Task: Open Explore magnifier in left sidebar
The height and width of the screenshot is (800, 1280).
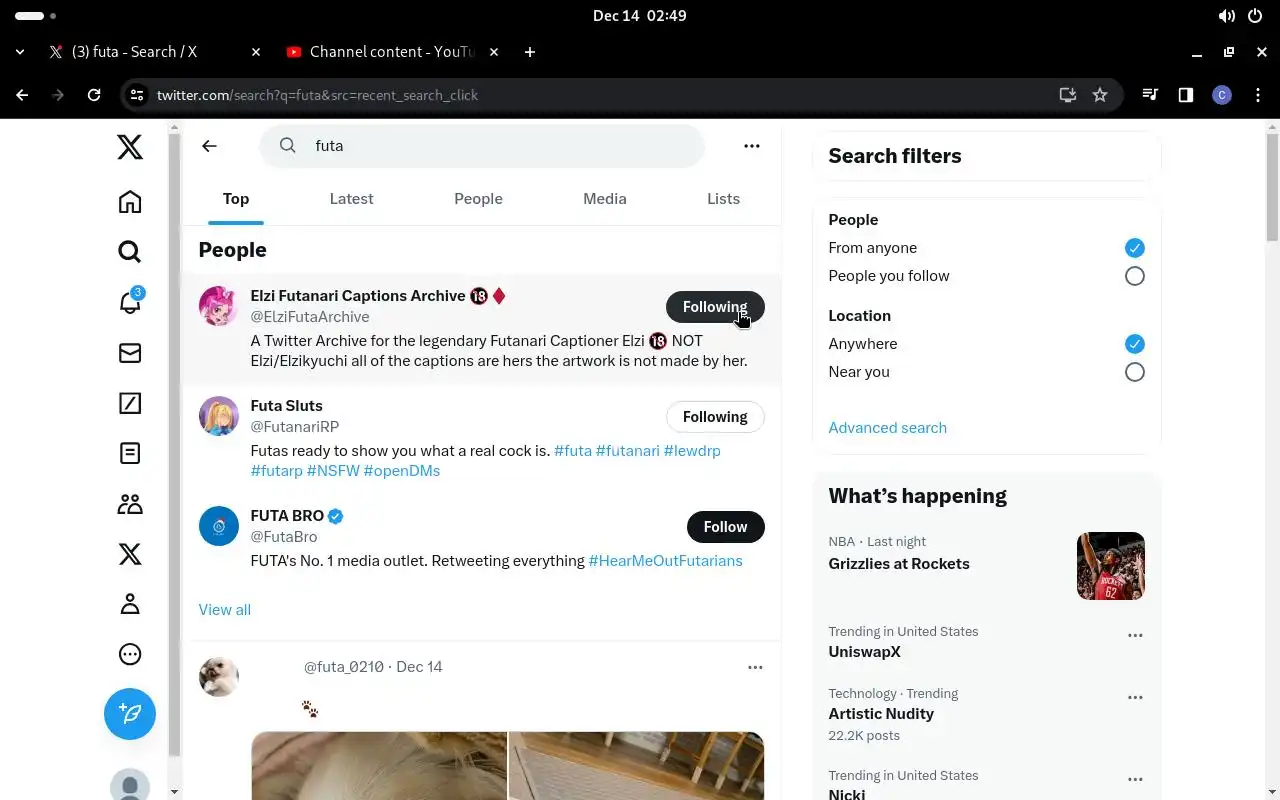Action: coord(130,252)
